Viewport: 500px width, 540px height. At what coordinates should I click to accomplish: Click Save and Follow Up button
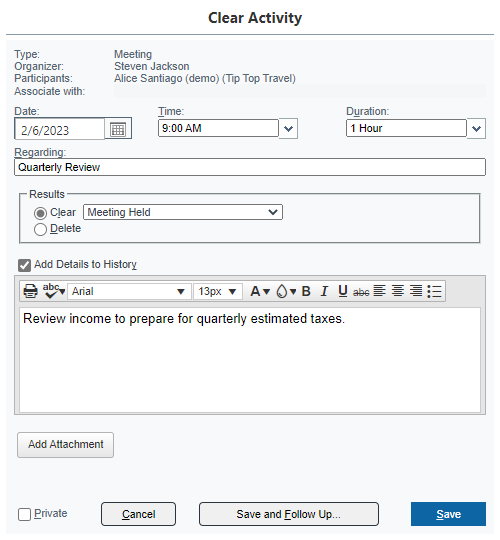(x=289, y=514)
